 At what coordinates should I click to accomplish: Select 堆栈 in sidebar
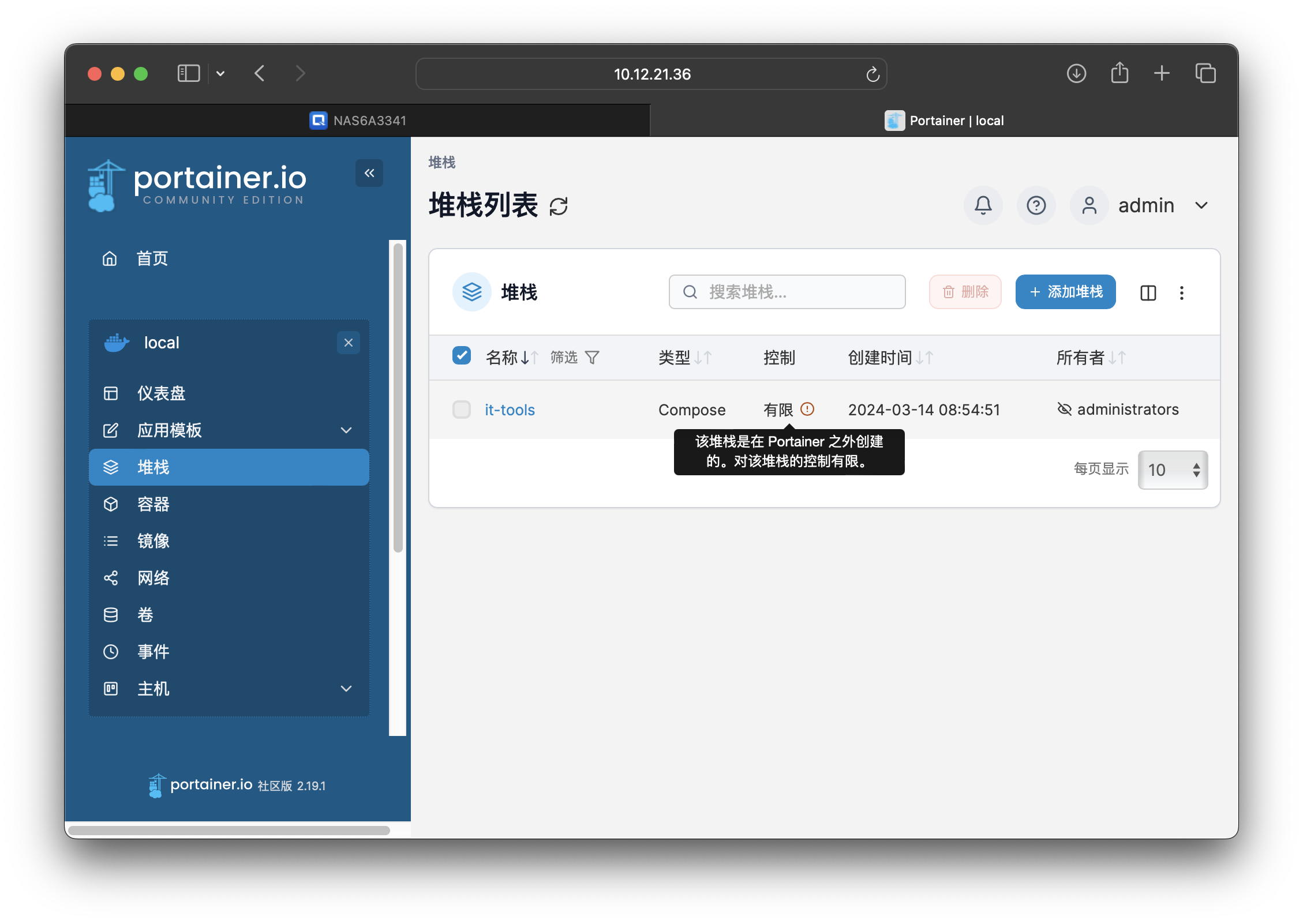[x=229, y=467]
